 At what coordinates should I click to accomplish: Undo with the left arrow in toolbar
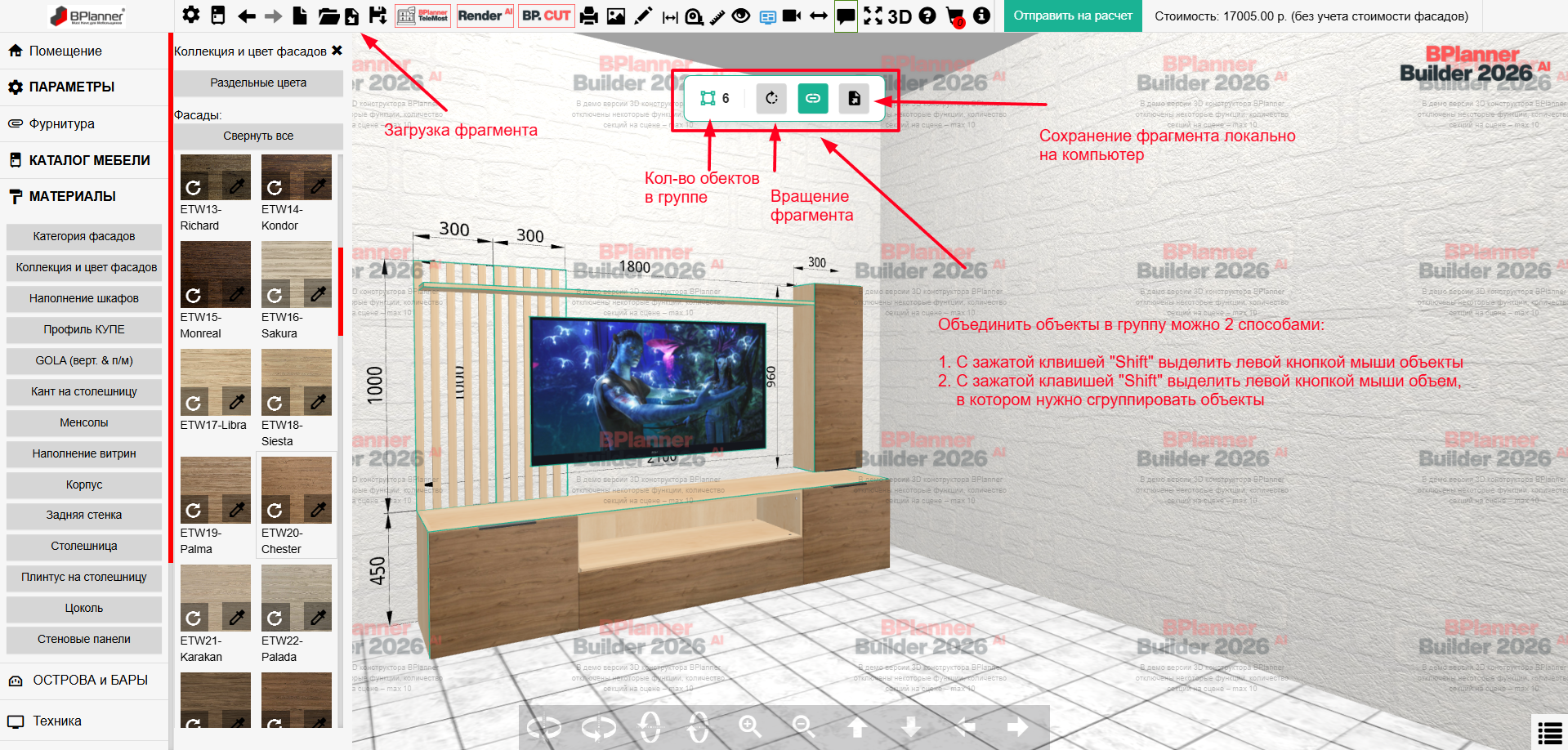click(246, 16)
